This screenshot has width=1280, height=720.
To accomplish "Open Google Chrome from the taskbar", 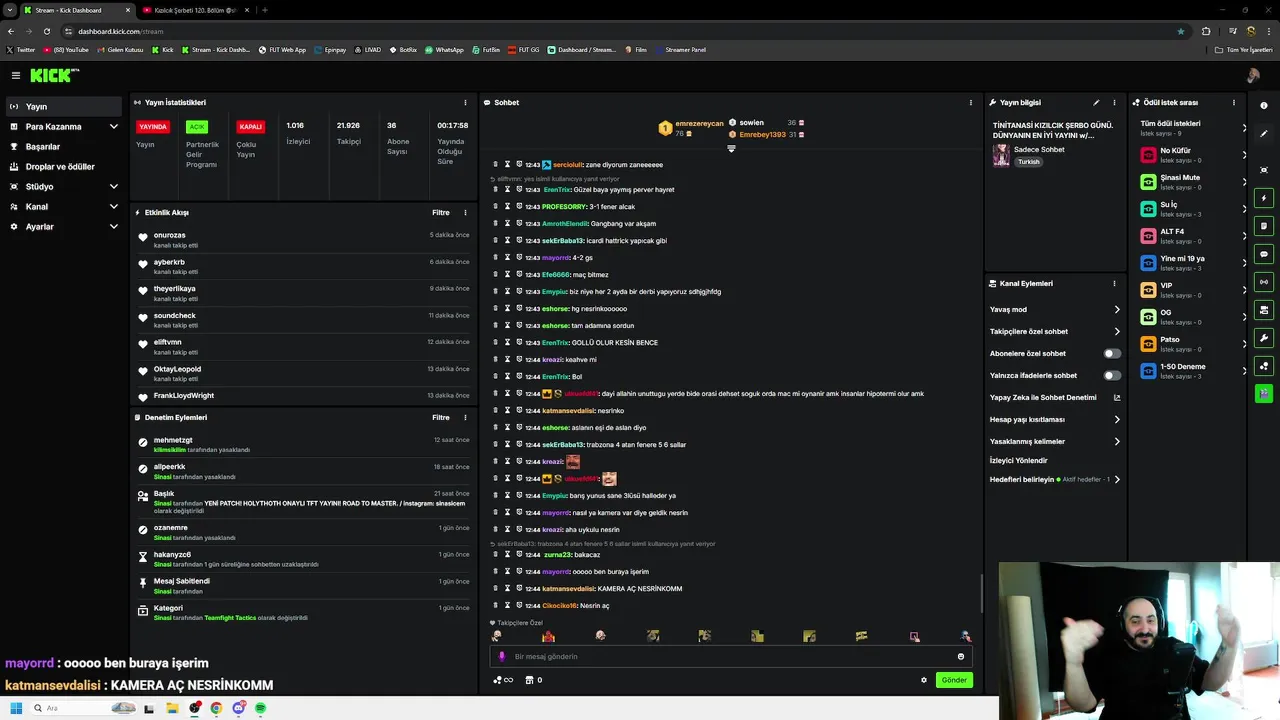I will pos(216,708).
